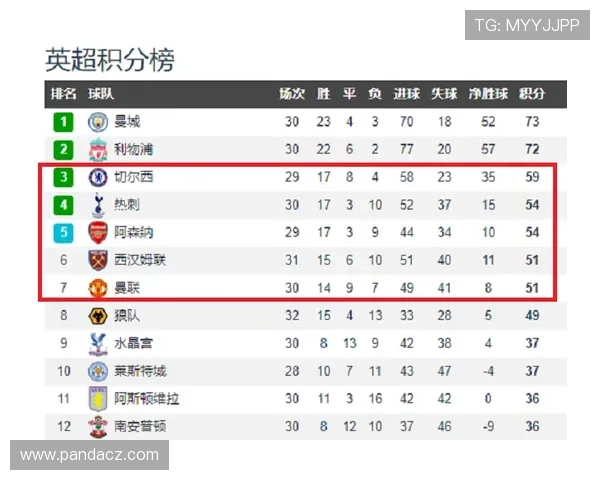The width and height of the screenshot is (600, 480).
Task: Click the Chelsea club crest
Action: pyautogui.click(x=98, y=178)
